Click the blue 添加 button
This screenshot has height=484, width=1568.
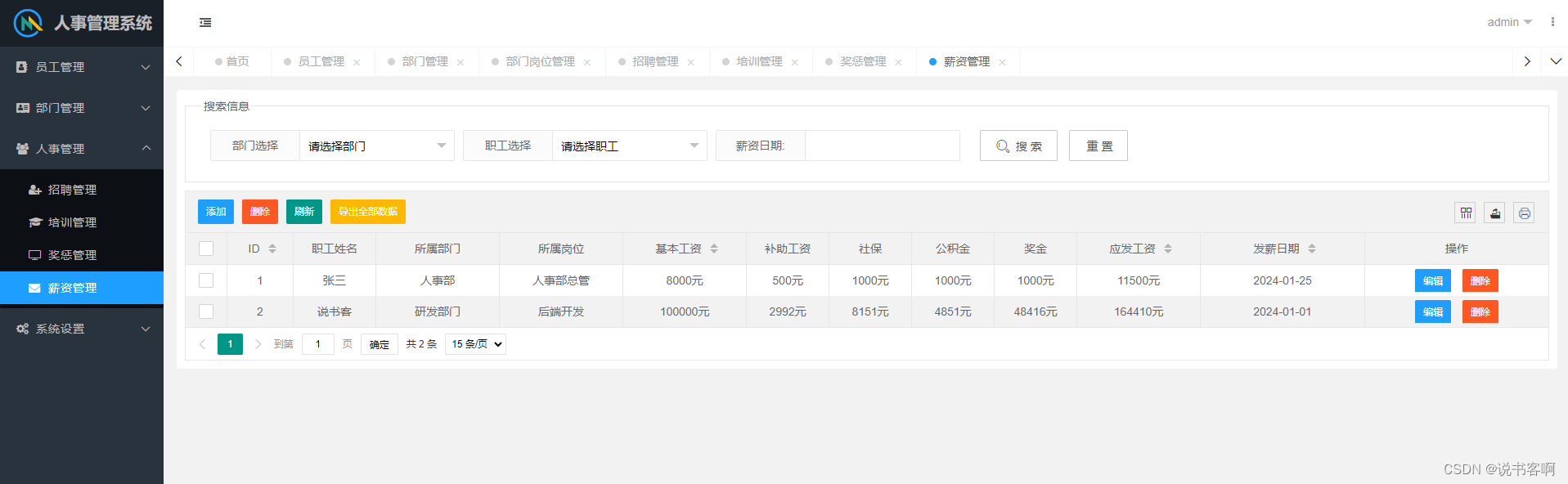click(x=216, y=212)
